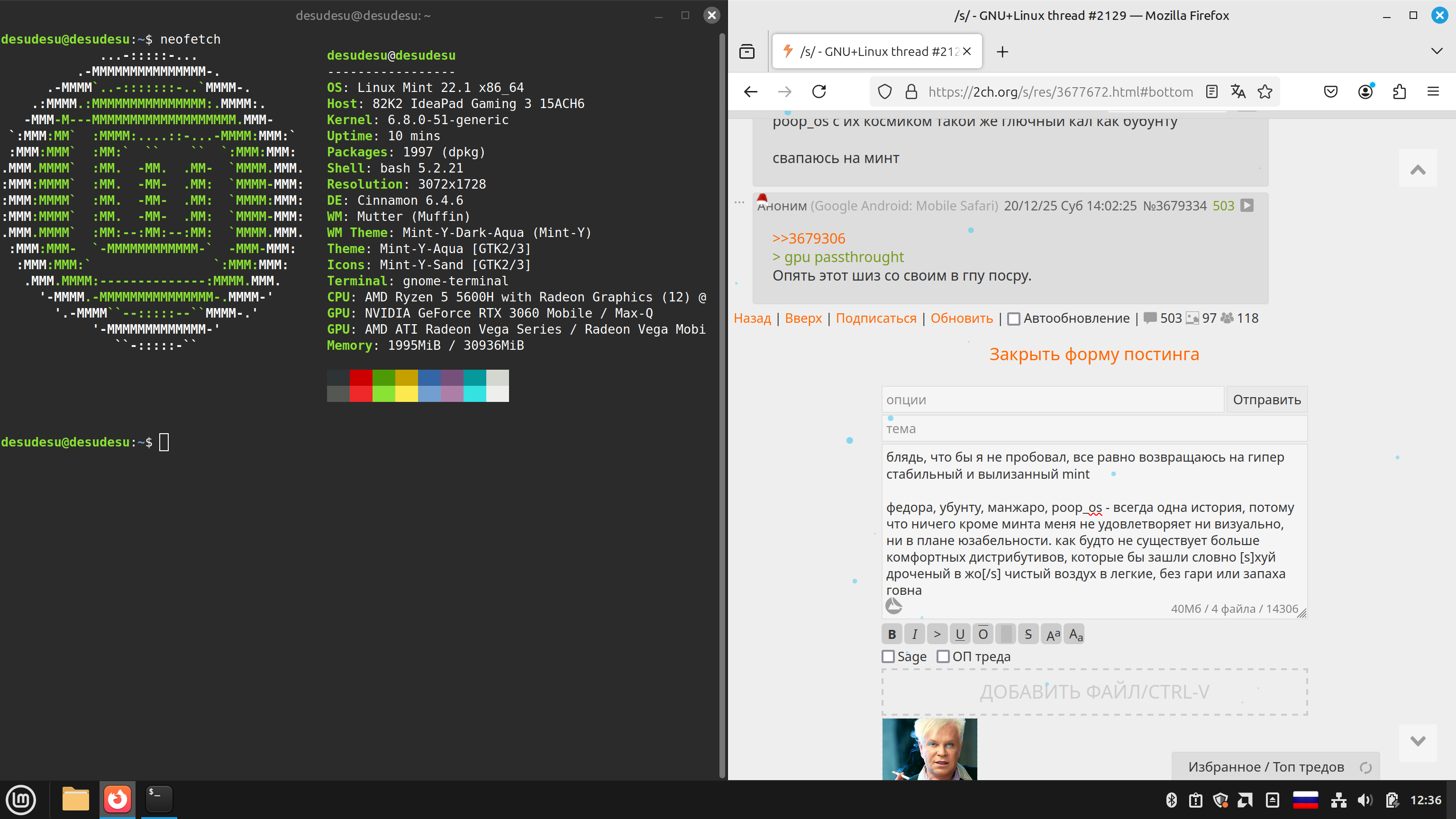Screen dimensions: 1456x819
Task: Enable the Sage checkbox
Action: [889, 657]
